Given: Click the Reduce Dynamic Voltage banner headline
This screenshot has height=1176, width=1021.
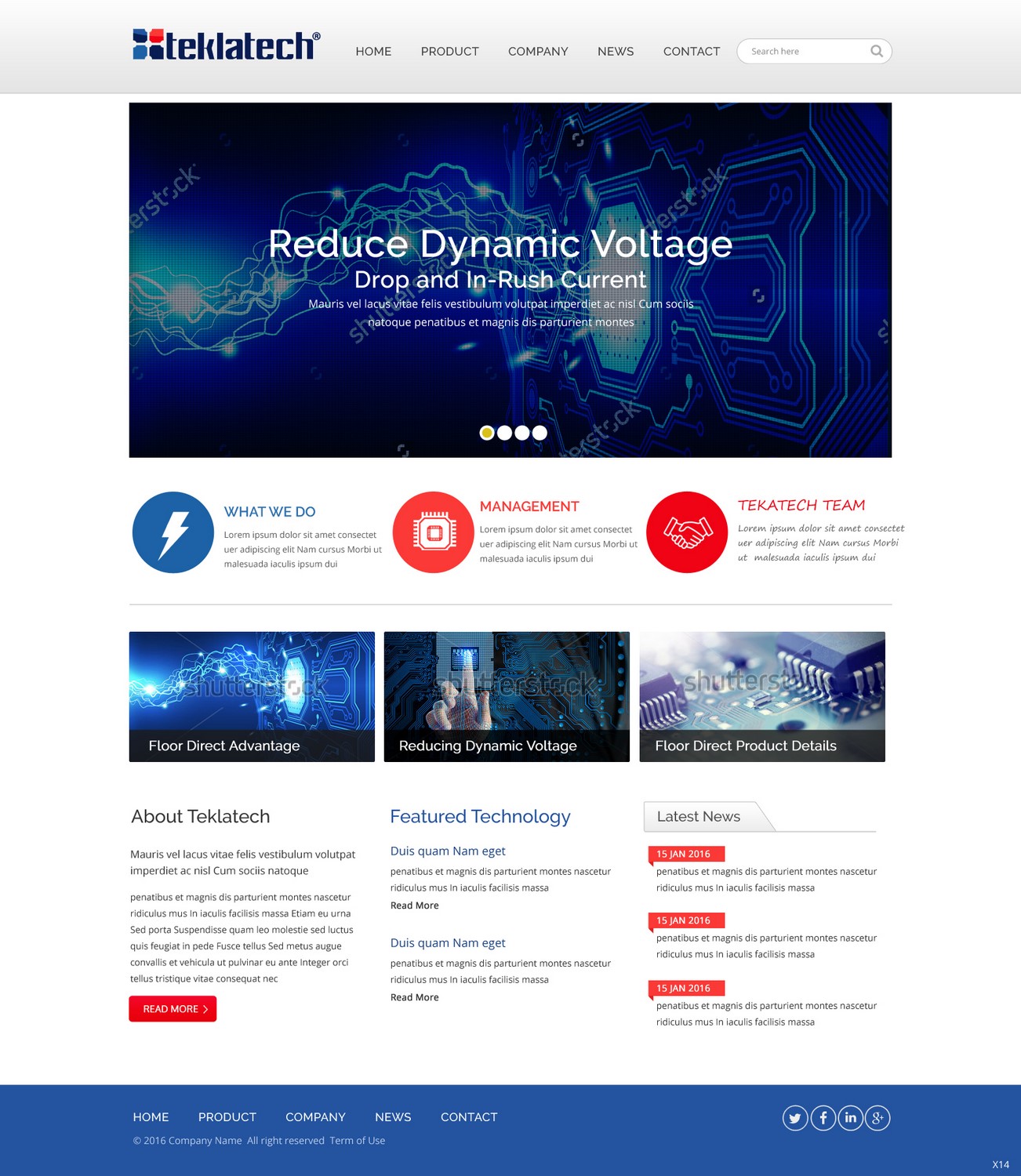Looking at the screenshot, I should click(500, 244).
